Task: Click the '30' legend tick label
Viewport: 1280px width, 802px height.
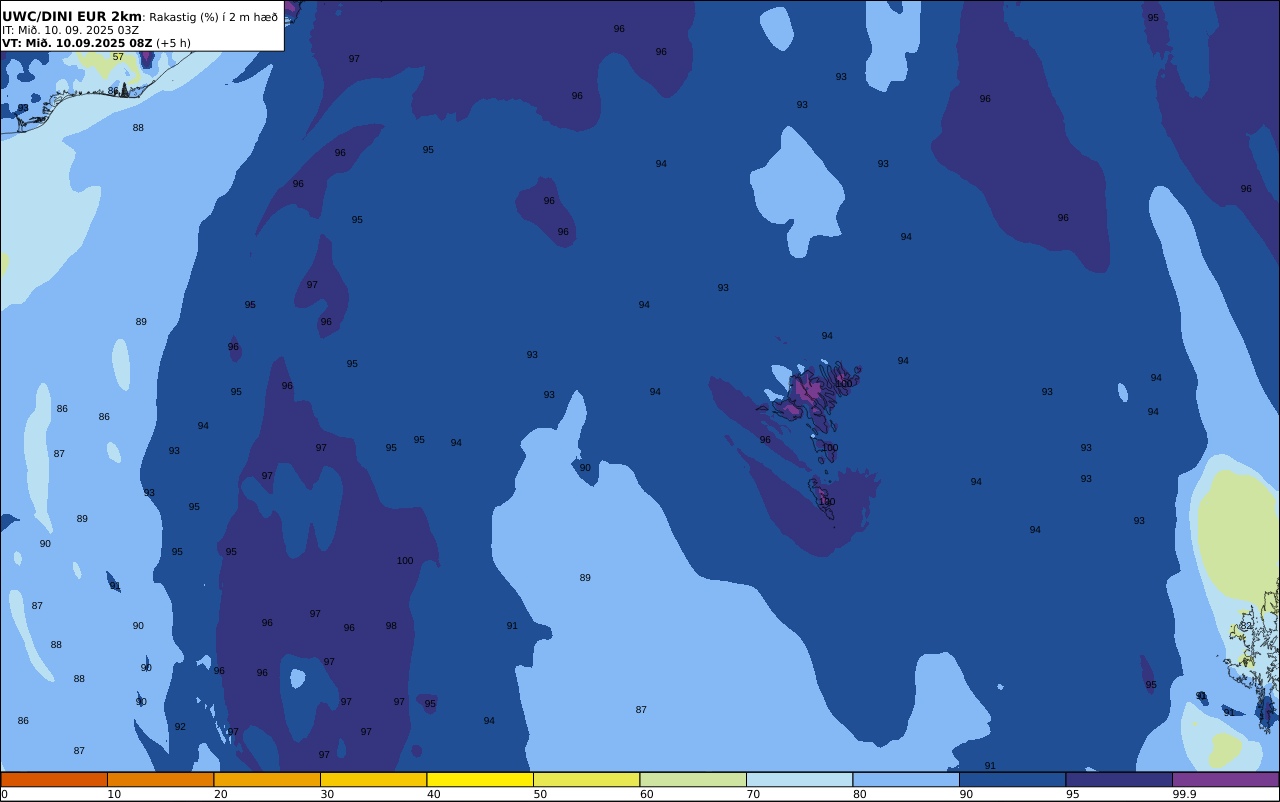Action: pyautogui.click(x=327, y=794)
